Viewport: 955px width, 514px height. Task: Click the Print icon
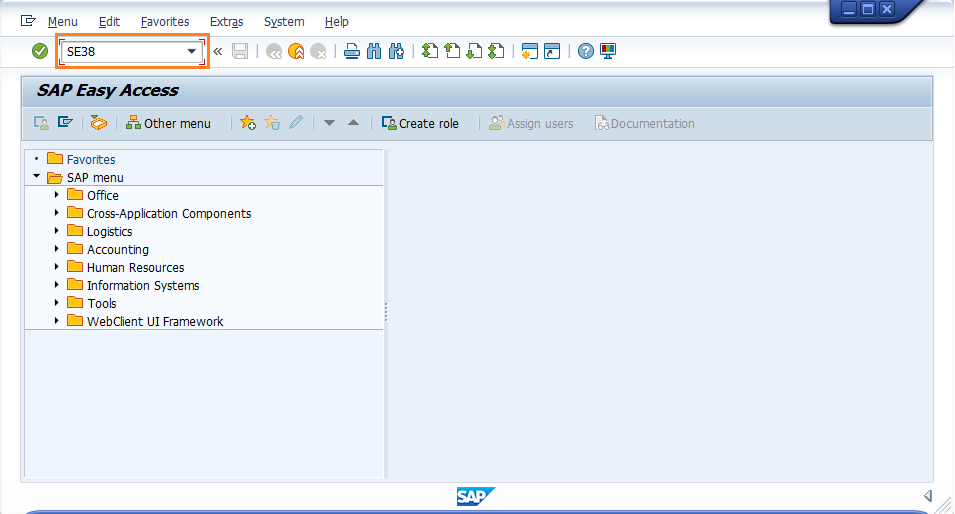pos(351,51)
